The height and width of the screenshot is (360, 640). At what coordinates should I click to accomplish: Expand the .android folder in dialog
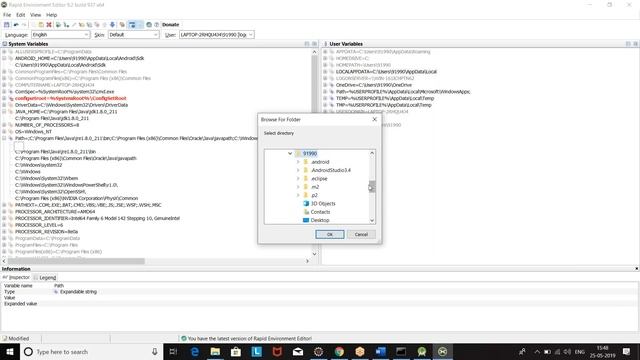pos(298,162)
